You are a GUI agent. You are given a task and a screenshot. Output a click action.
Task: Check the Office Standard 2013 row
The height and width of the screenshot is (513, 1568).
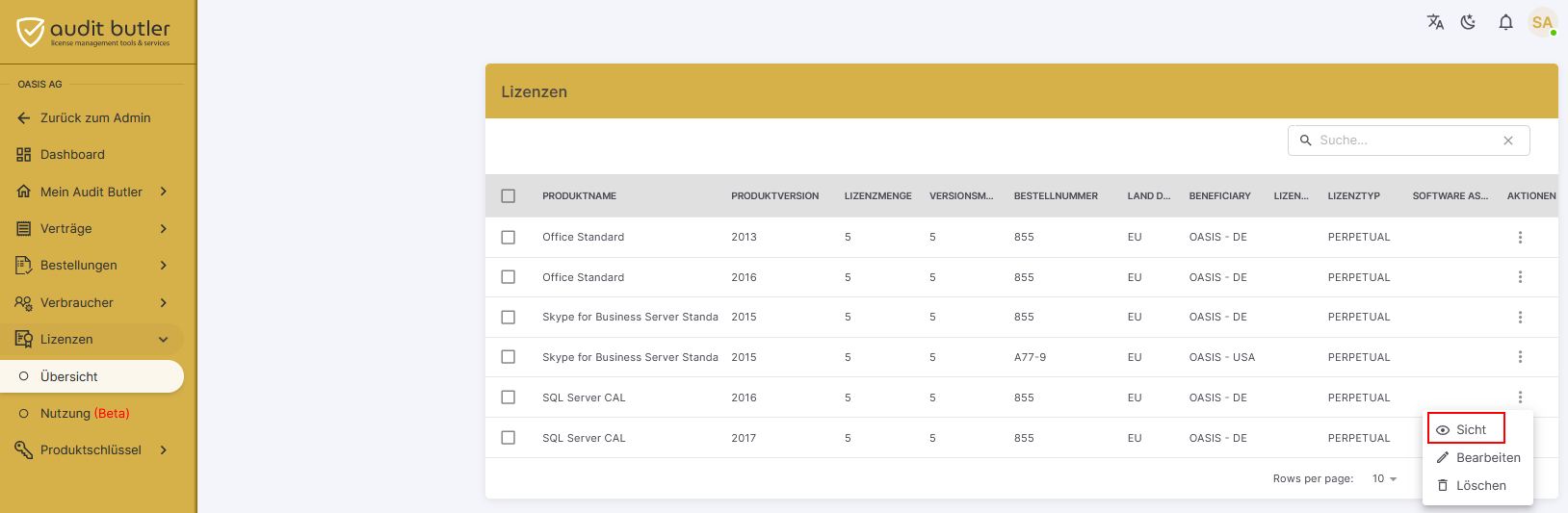click(509, 237)
